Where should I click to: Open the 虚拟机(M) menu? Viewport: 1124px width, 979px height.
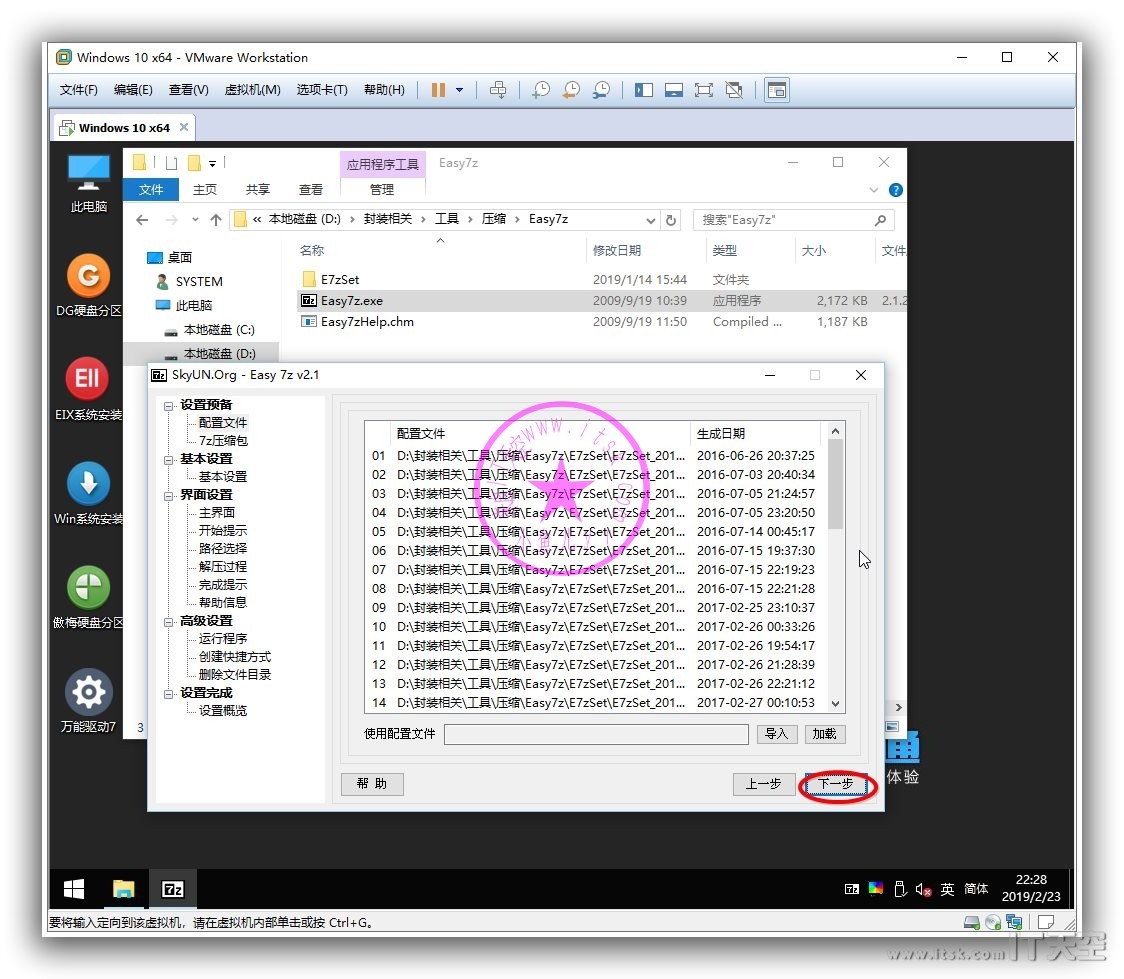[252, 90]
